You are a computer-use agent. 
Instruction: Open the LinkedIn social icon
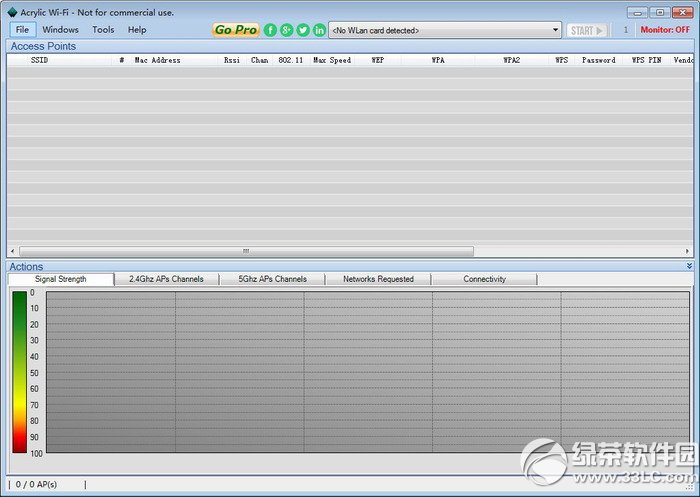click(x=319, y=30)
